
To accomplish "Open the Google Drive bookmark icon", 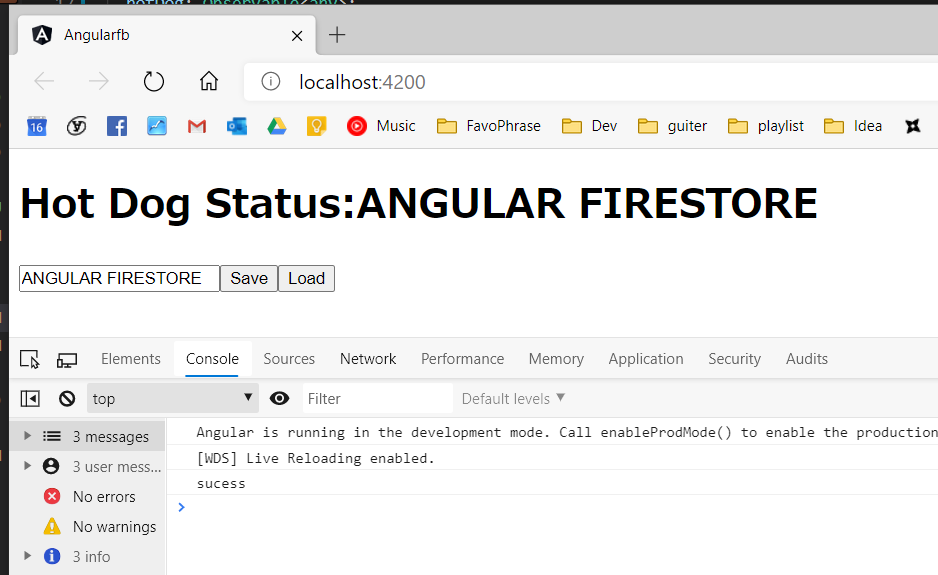I will (277, 126).
